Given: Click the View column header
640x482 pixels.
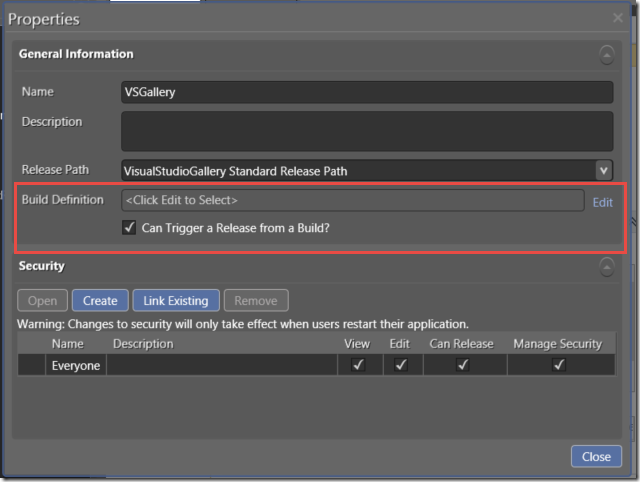Looking at the screenshot, I should (x=357, y=344).
